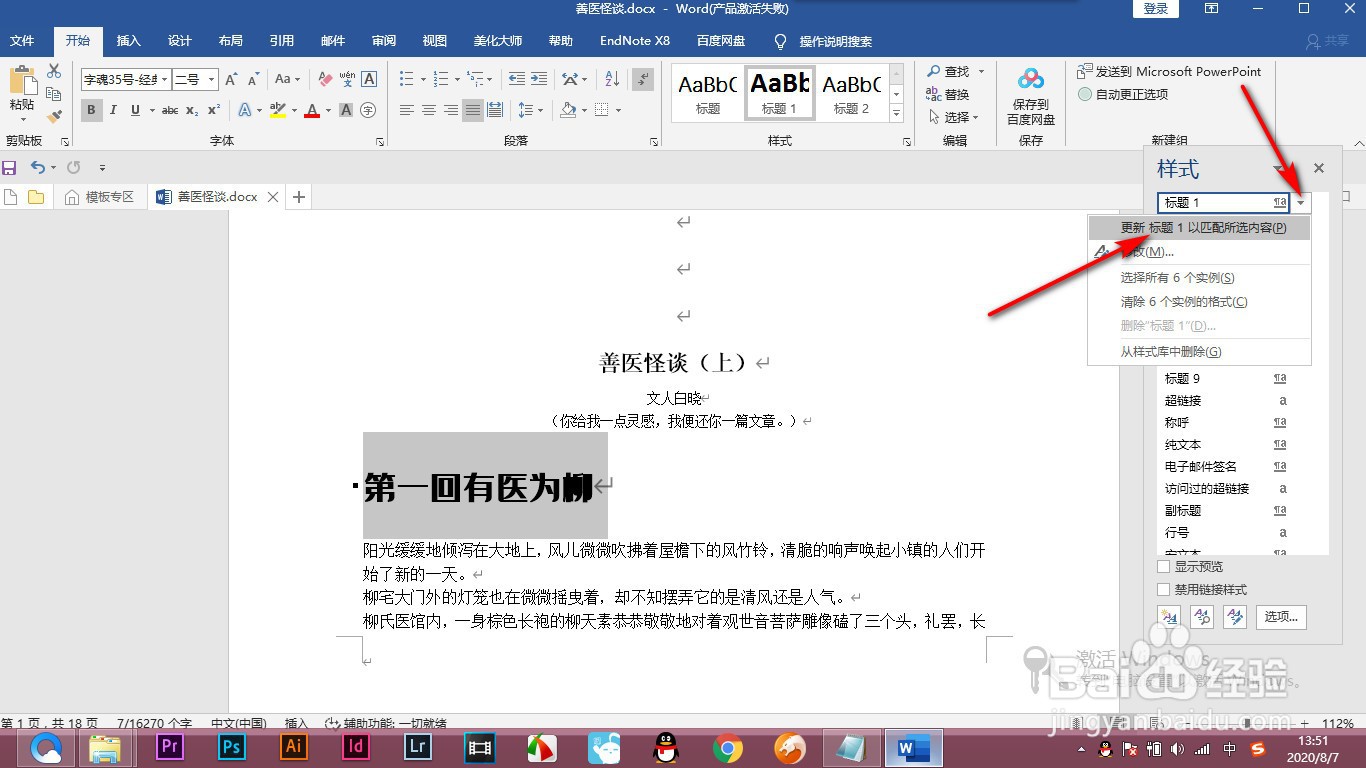Select the Format Painter brush
The image size is (1366, 768).
[54, 116]
